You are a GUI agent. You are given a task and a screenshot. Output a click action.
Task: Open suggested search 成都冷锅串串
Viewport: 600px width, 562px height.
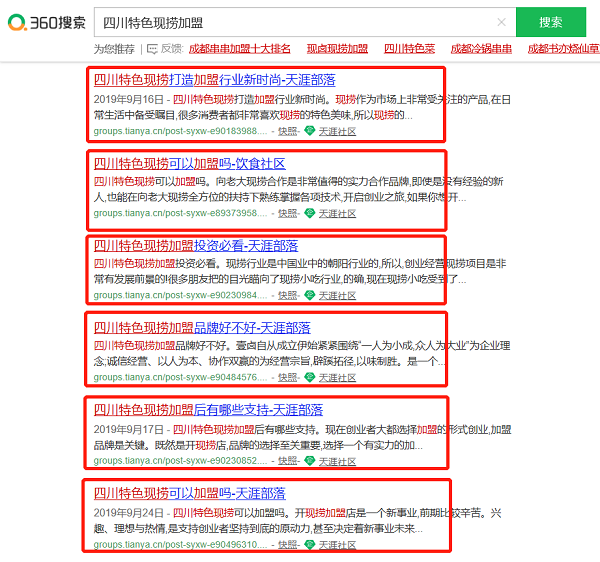tap(481, 48)
